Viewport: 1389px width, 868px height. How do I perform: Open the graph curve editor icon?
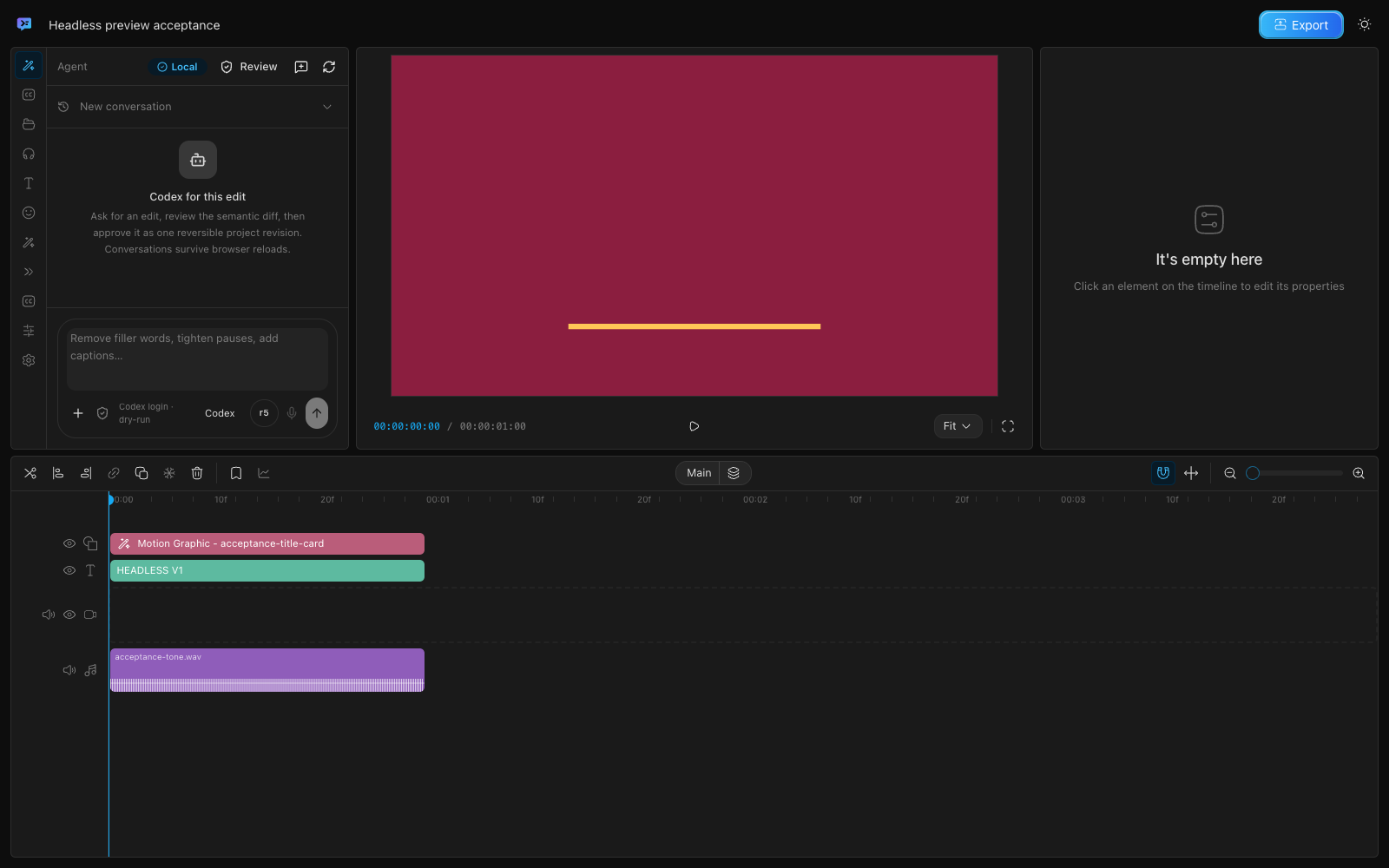[x=264, y=473]
